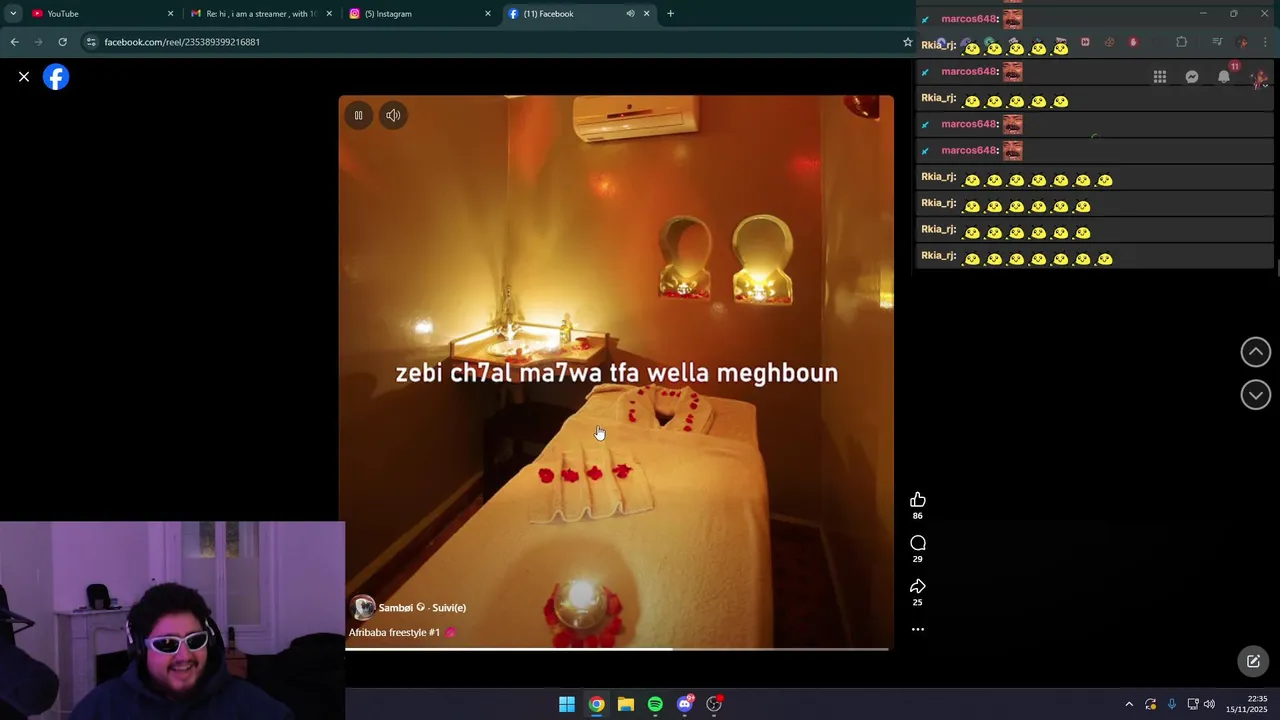Open the reel's comments

918,543
